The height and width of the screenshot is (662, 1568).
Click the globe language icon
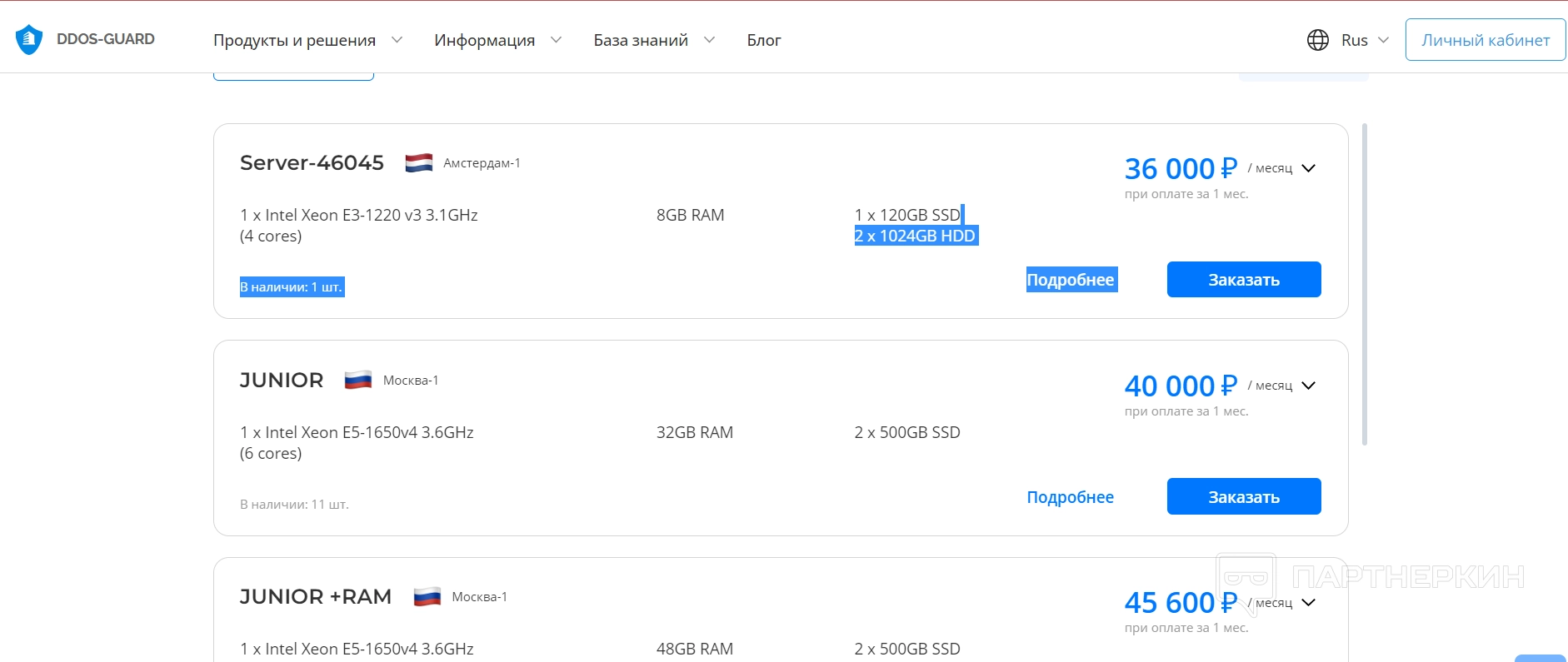click(x=1318, y=40)
